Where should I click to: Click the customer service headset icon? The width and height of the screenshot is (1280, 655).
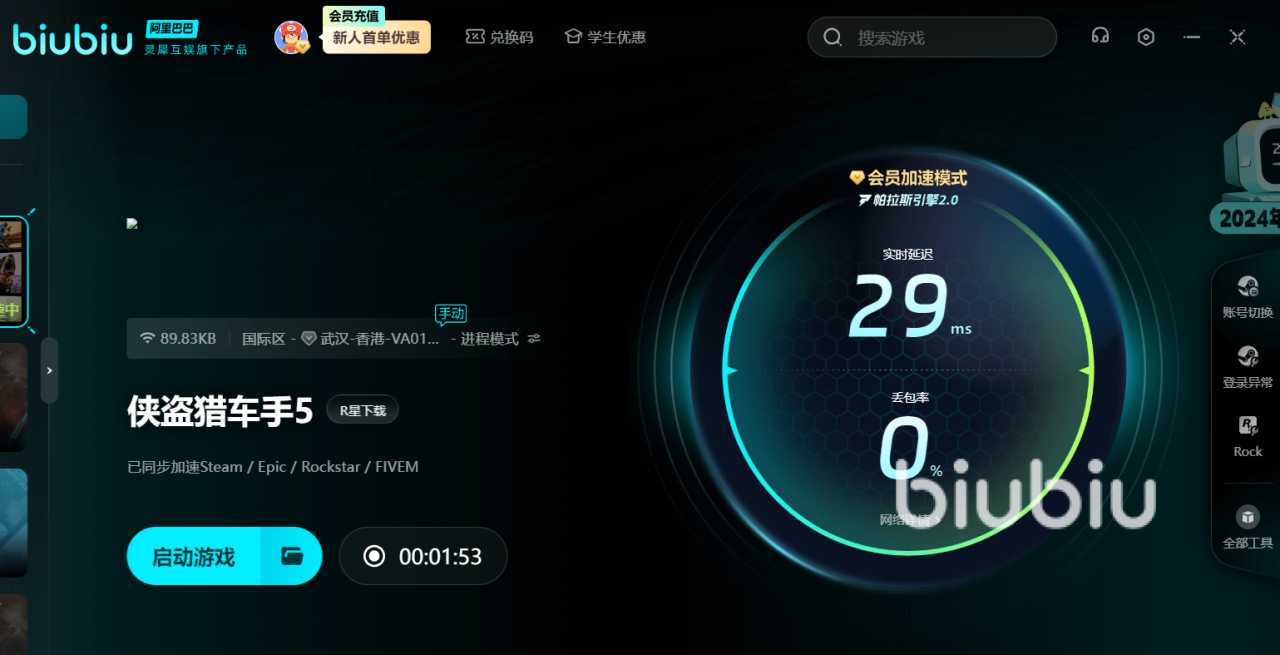(1100, 37)
